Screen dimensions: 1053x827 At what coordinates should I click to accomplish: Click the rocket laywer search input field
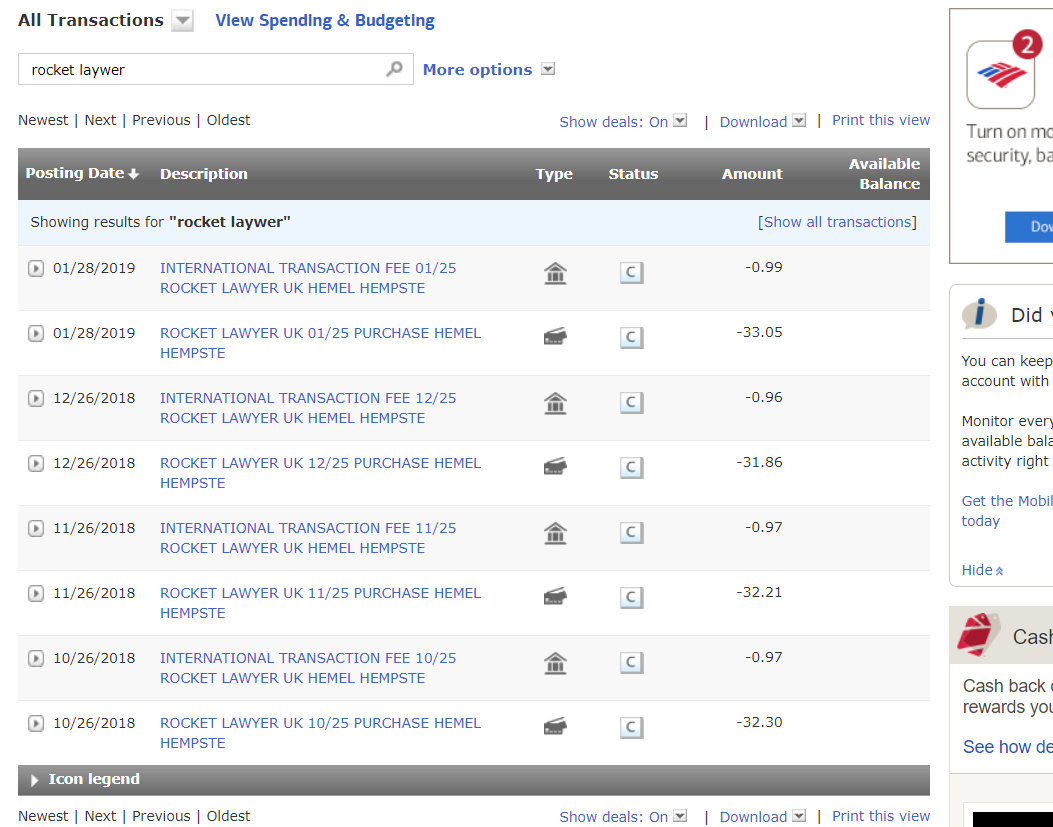(x=200, y=70)
